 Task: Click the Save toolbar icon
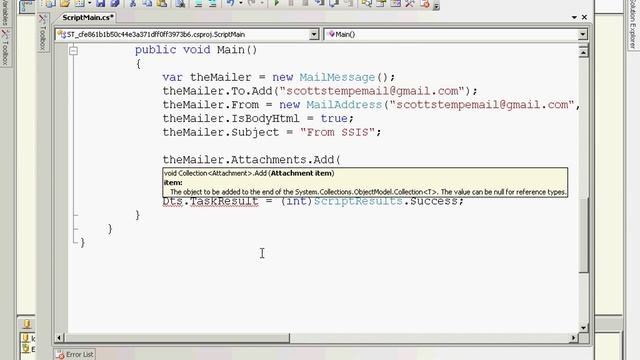point(100,4)
